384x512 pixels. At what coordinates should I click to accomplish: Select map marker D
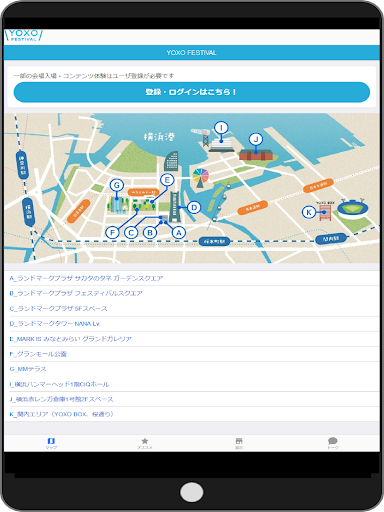tap(194, 208)
